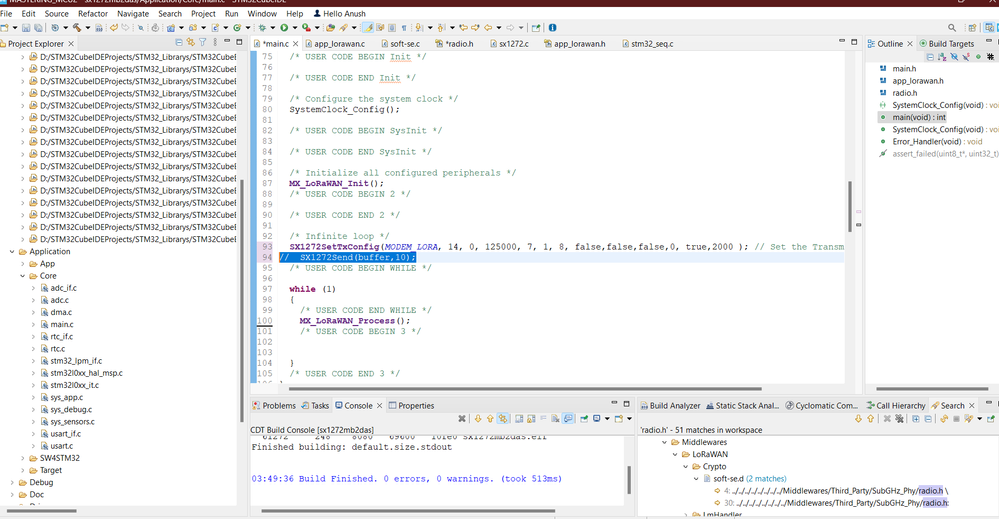
Task: Expand the Doc folder
Action: (x=12, y=494)
